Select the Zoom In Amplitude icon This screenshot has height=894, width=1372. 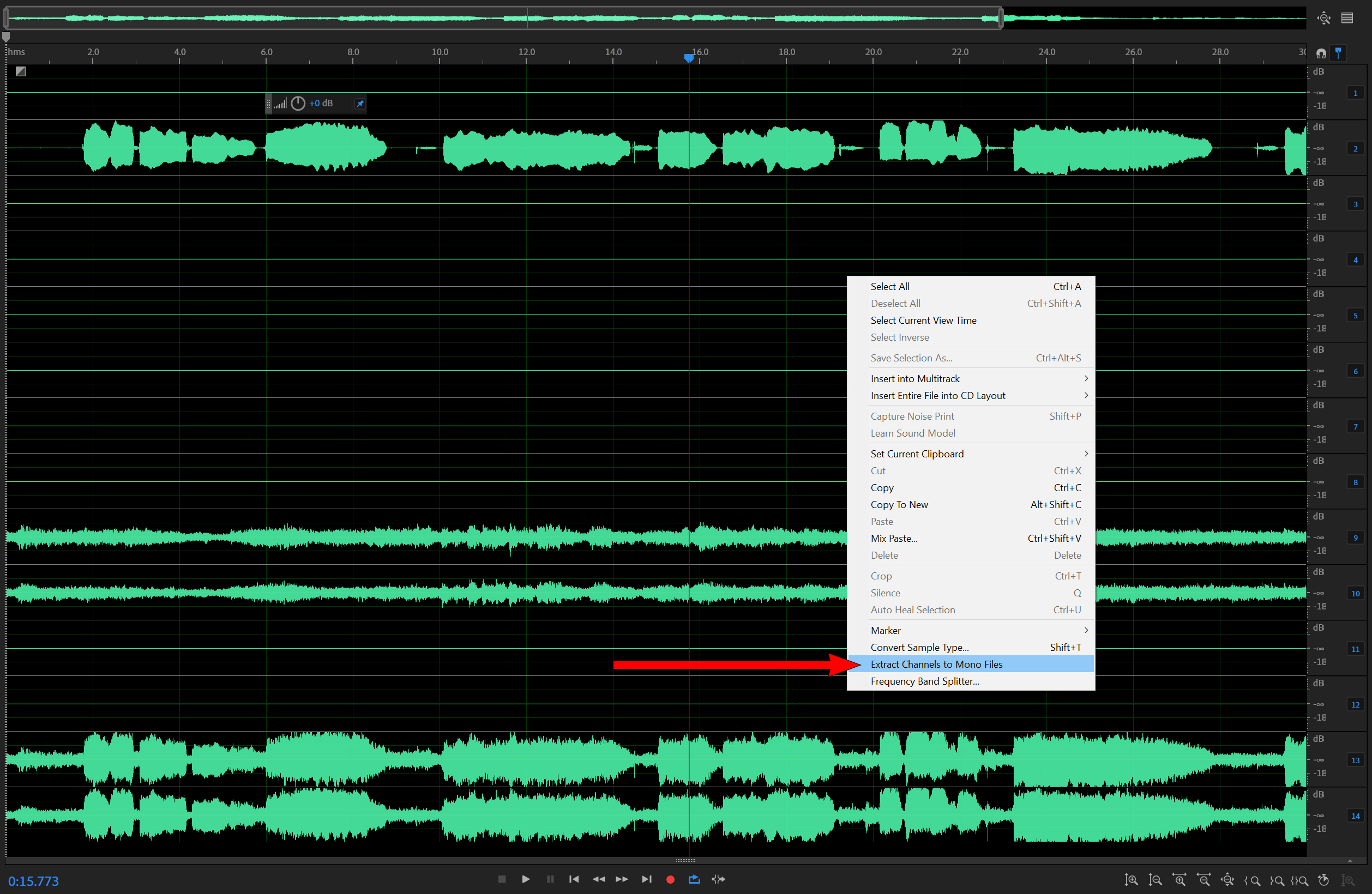(1132, 880)
